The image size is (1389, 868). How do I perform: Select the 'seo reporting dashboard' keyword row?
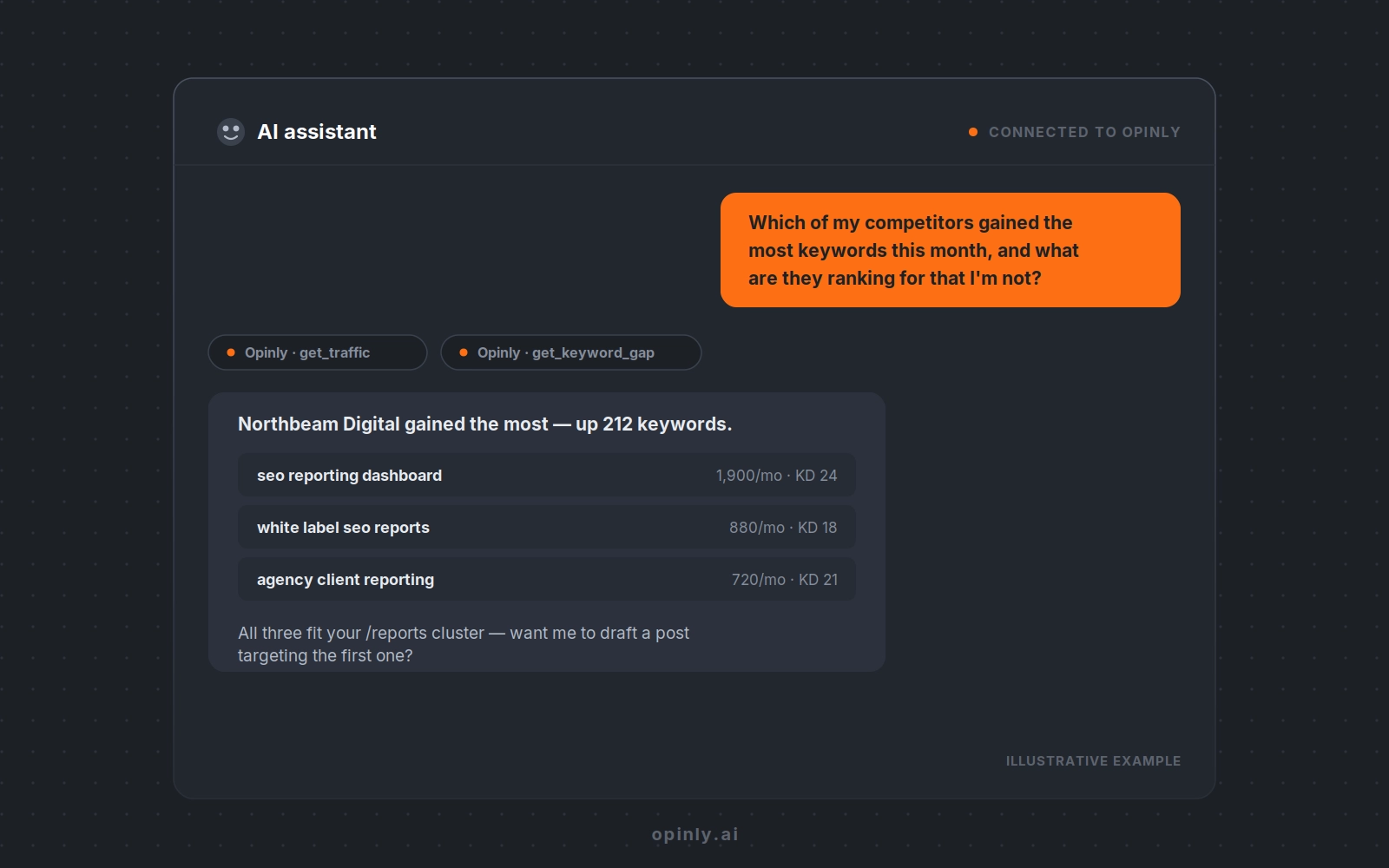pos(547,475)
